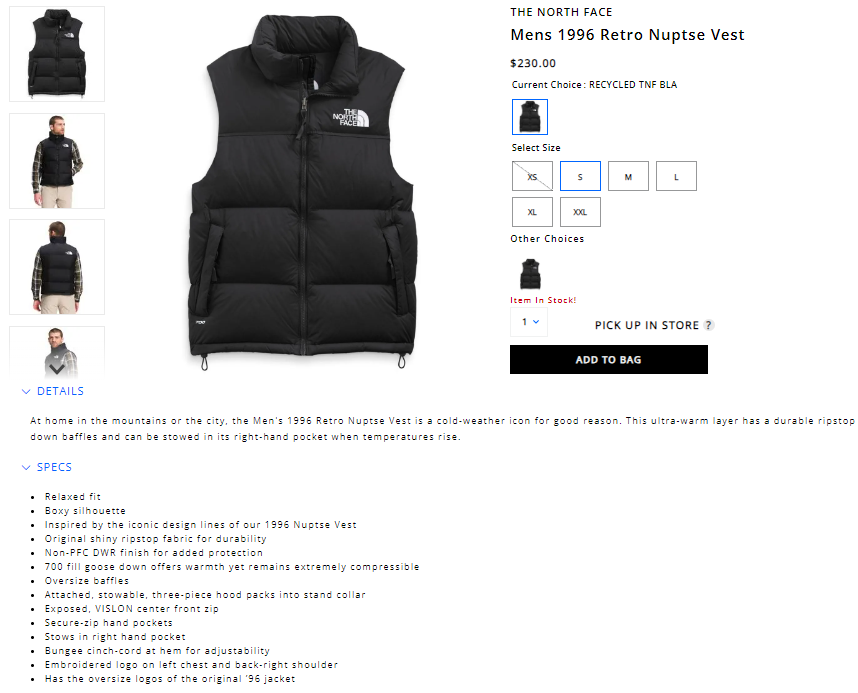Select size M
The height and width of the screenshot is (693, 858).
click(x=628, y=176)
